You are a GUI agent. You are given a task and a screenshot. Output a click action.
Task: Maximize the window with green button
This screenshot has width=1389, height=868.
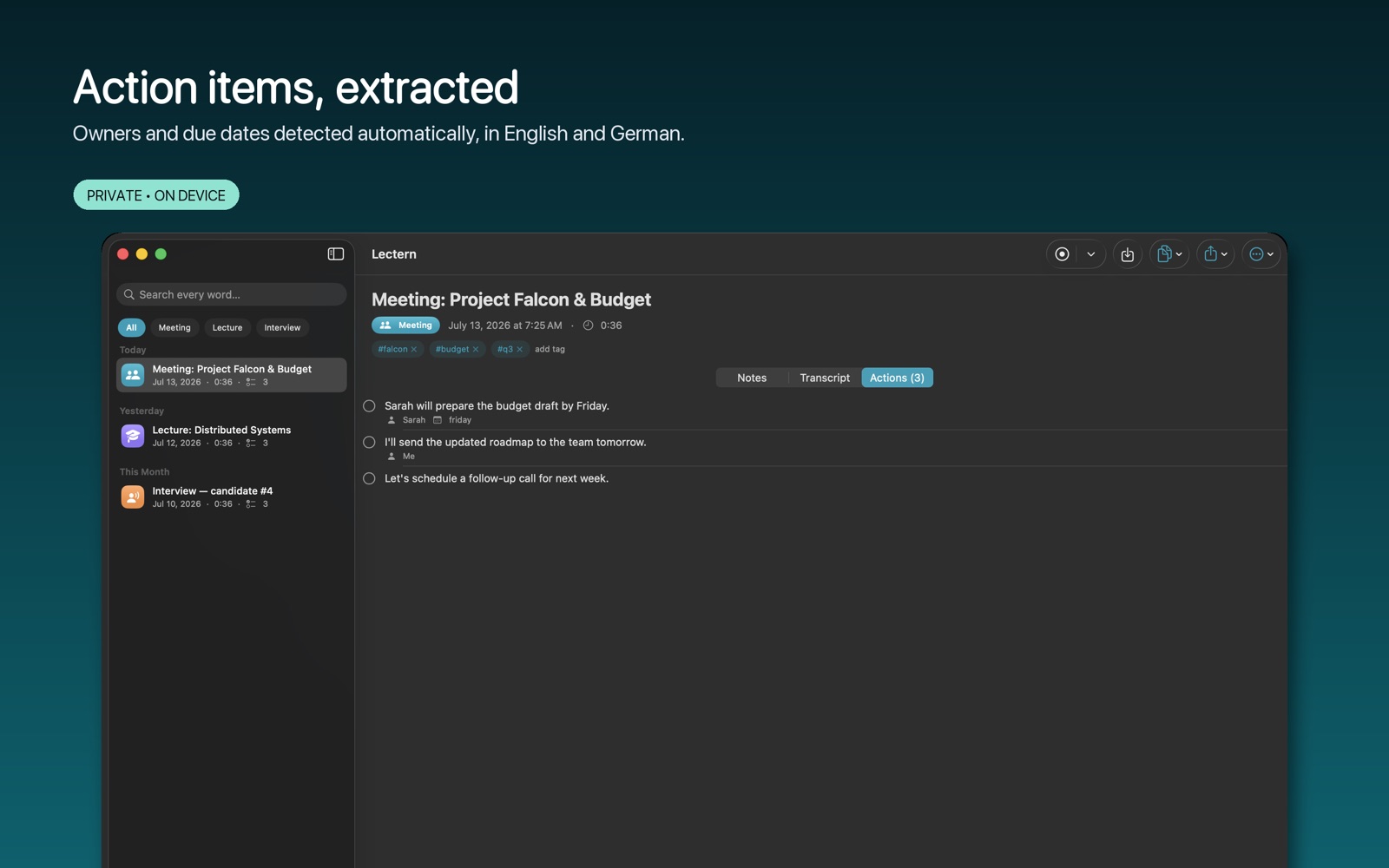coord(161,254)
